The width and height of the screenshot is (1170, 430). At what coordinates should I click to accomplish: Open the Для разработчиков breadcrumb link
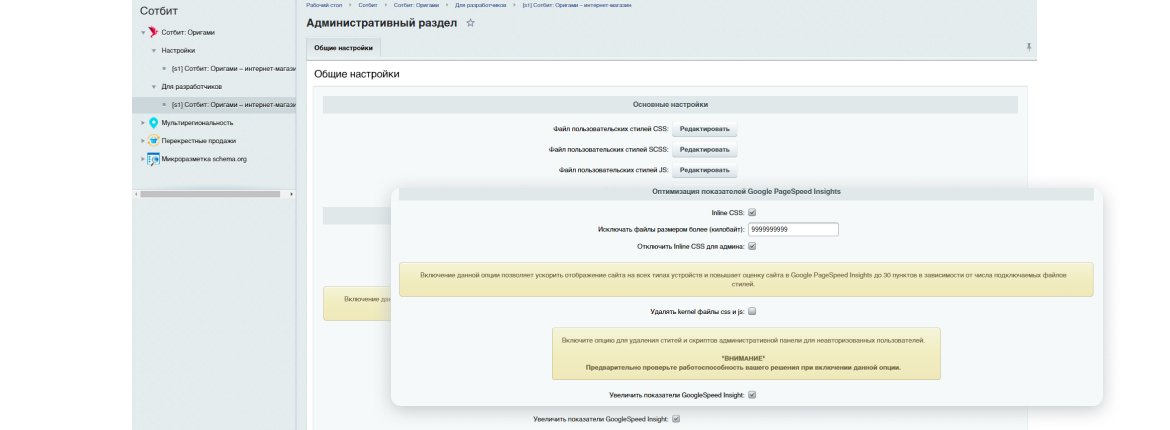(481, 5)
